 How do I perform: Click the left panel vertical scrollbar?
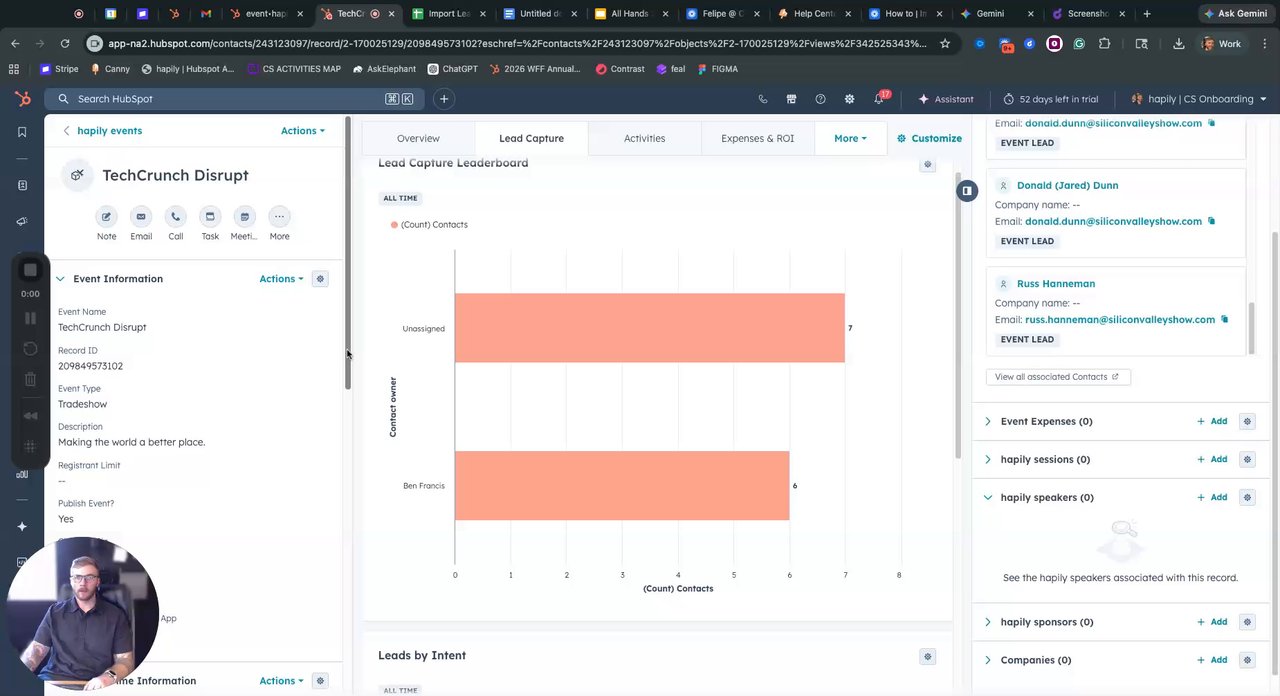pyautogui.click(x=348, y=255)
